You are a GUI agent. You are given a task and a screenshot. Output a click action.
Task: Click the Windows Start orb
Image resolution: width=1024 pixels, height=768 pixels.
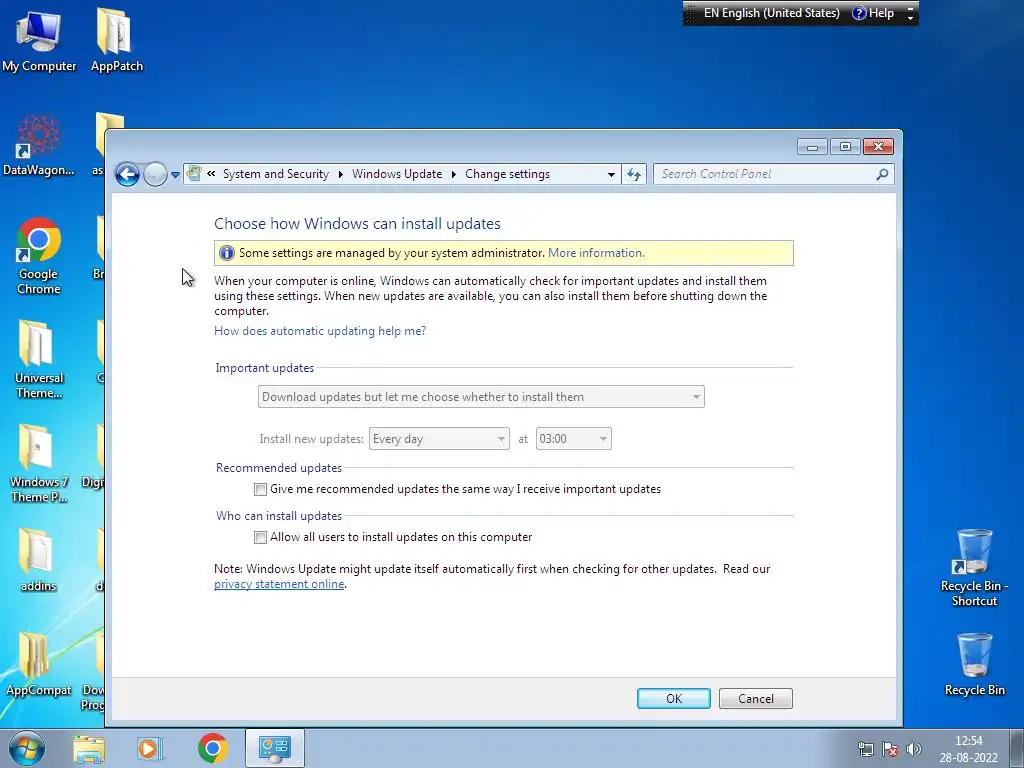click(x=27, y=748)
